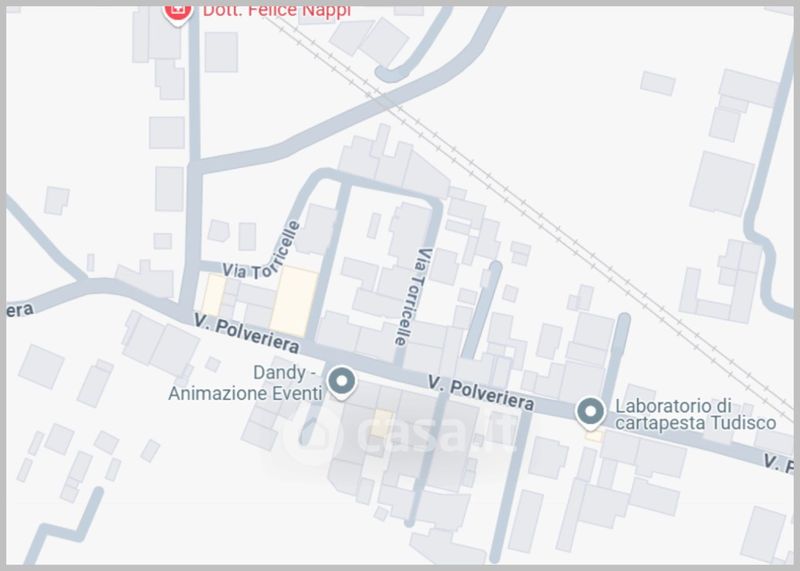
Task: Click V. Polveriera label between the two gray markers
Action: point(481,393)
